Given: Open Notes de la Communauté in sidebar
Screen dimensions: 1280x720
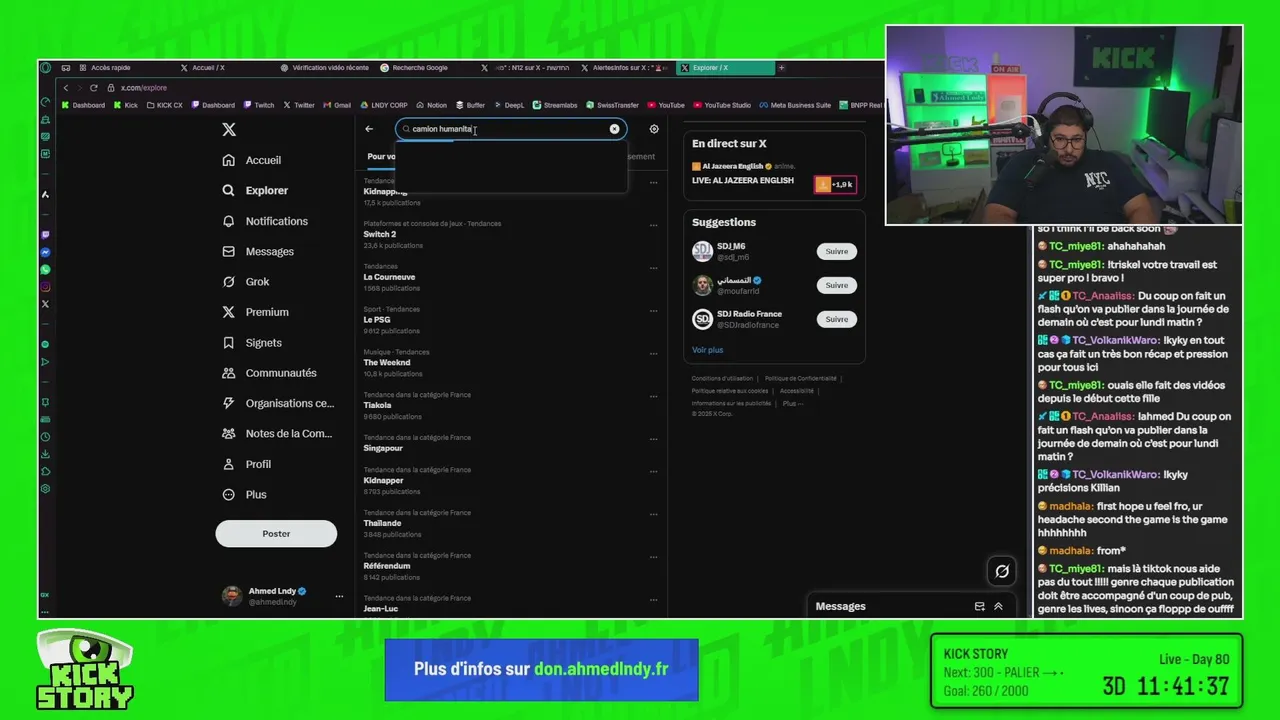Looking at the screenshot, I should coord(277,433).
